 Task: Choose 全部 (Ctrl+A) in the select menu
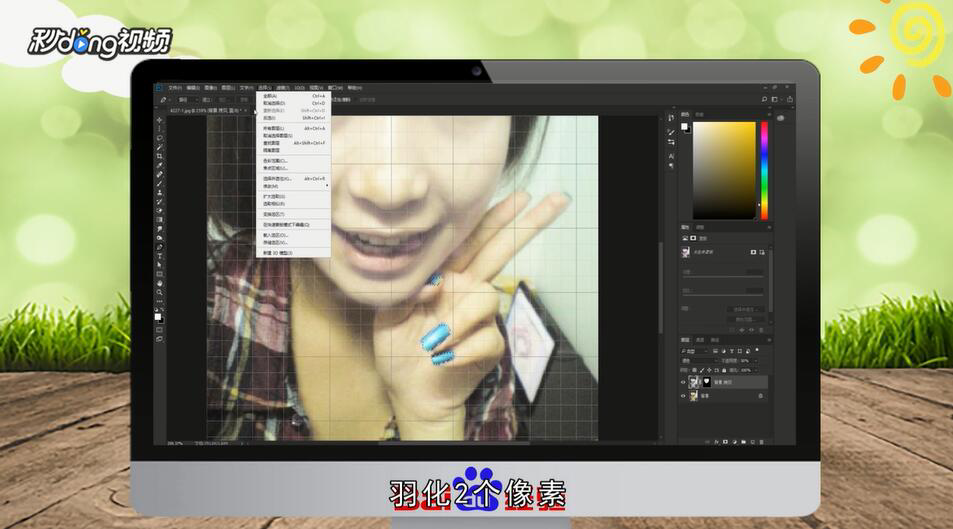tap(294, 96)
